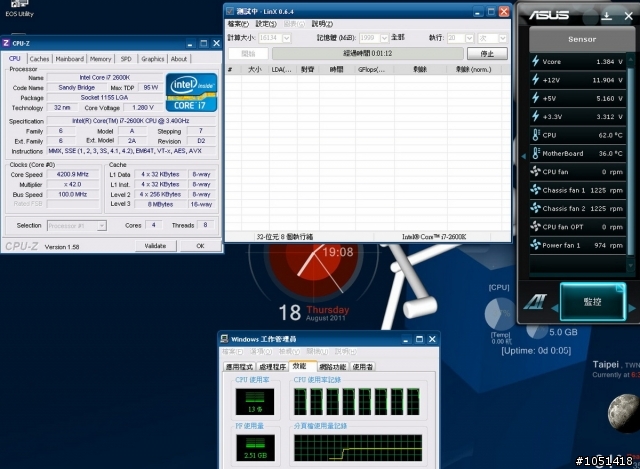Image resolution: width=640 pixels, height=469 pixels.
Task: Click the CPU temperature thermometer icon
Action: point(536,135)
